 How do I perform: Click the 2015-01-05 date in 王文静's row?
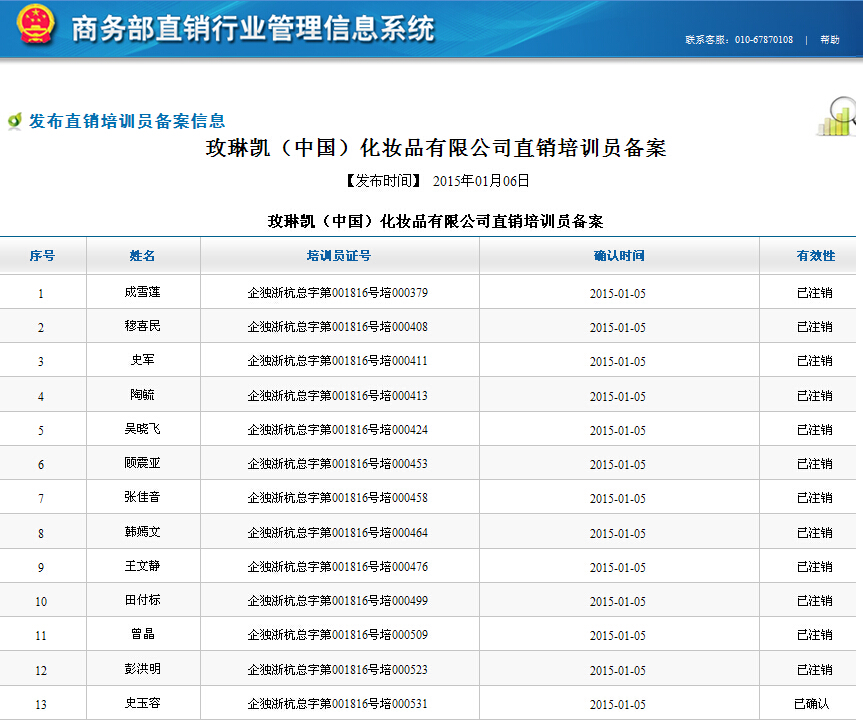[x=618, y=568]
